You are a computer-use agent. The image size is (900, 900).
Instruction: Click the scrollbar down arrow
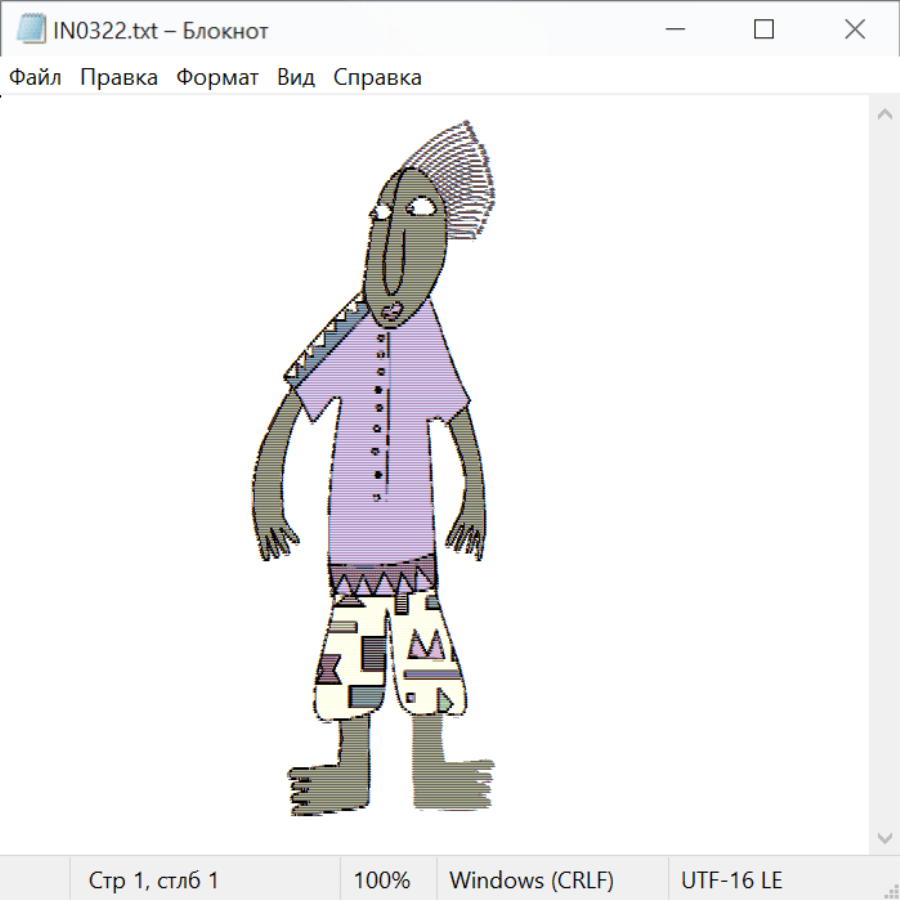(884, 837)
